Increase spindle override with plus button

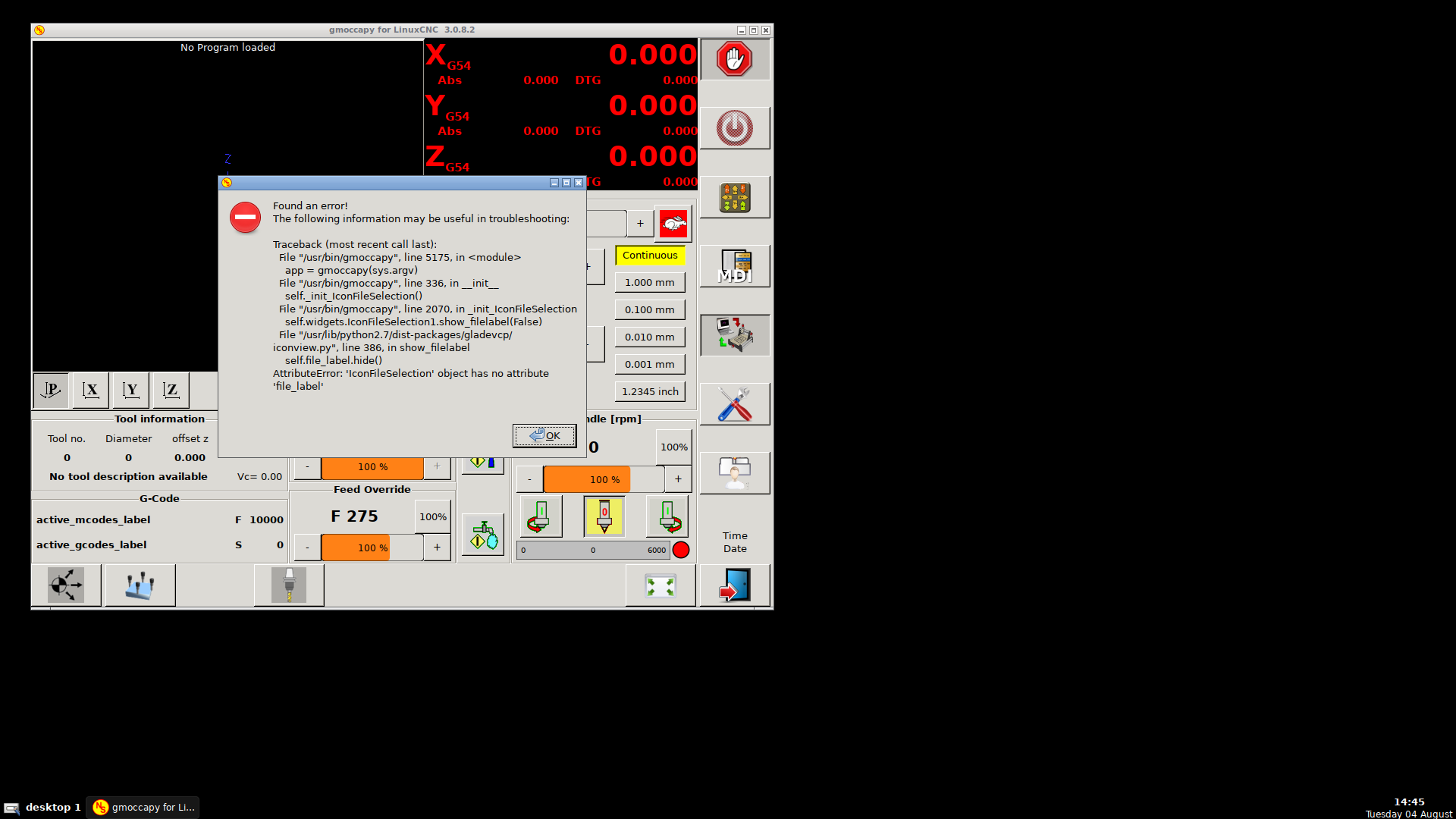tap(678, 479)
